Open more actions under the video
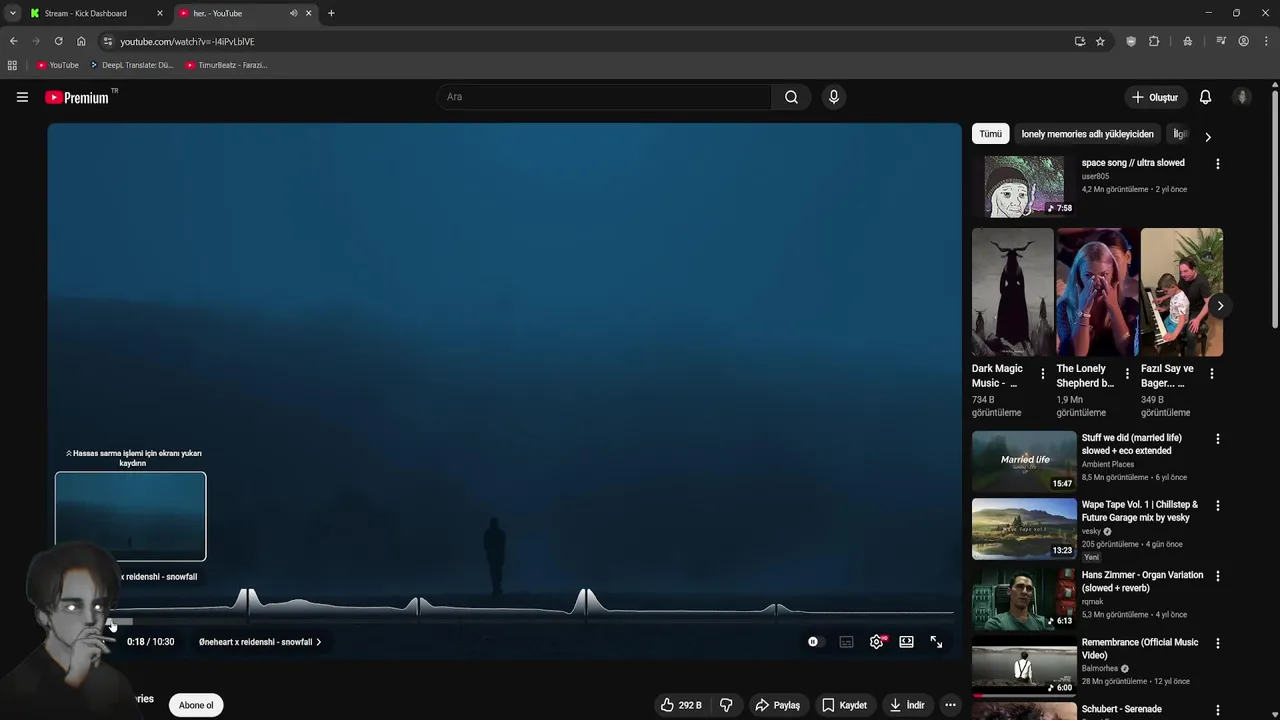Screen dimensions: 1280x720 950,705
